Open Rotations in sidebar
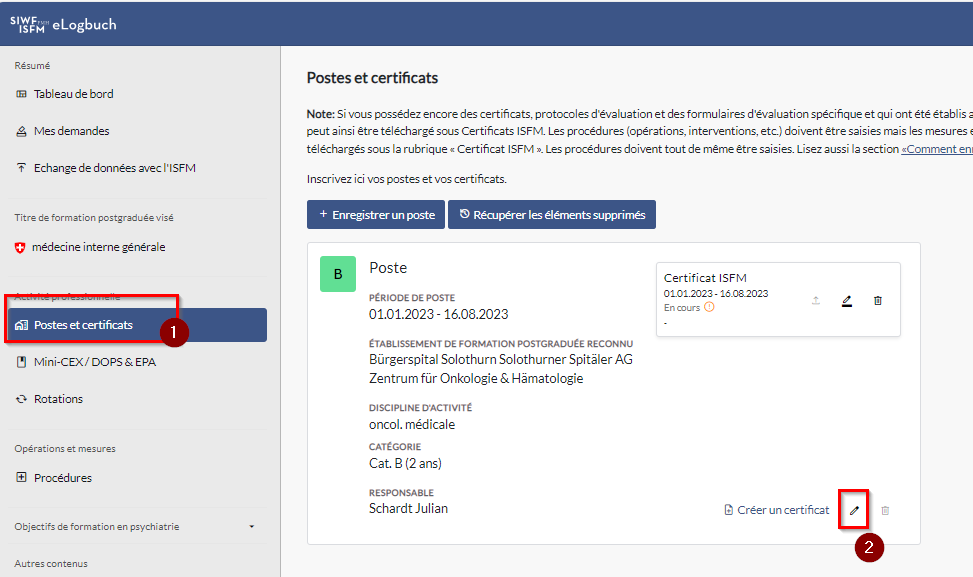973x577 pixels. coord(58,399)
